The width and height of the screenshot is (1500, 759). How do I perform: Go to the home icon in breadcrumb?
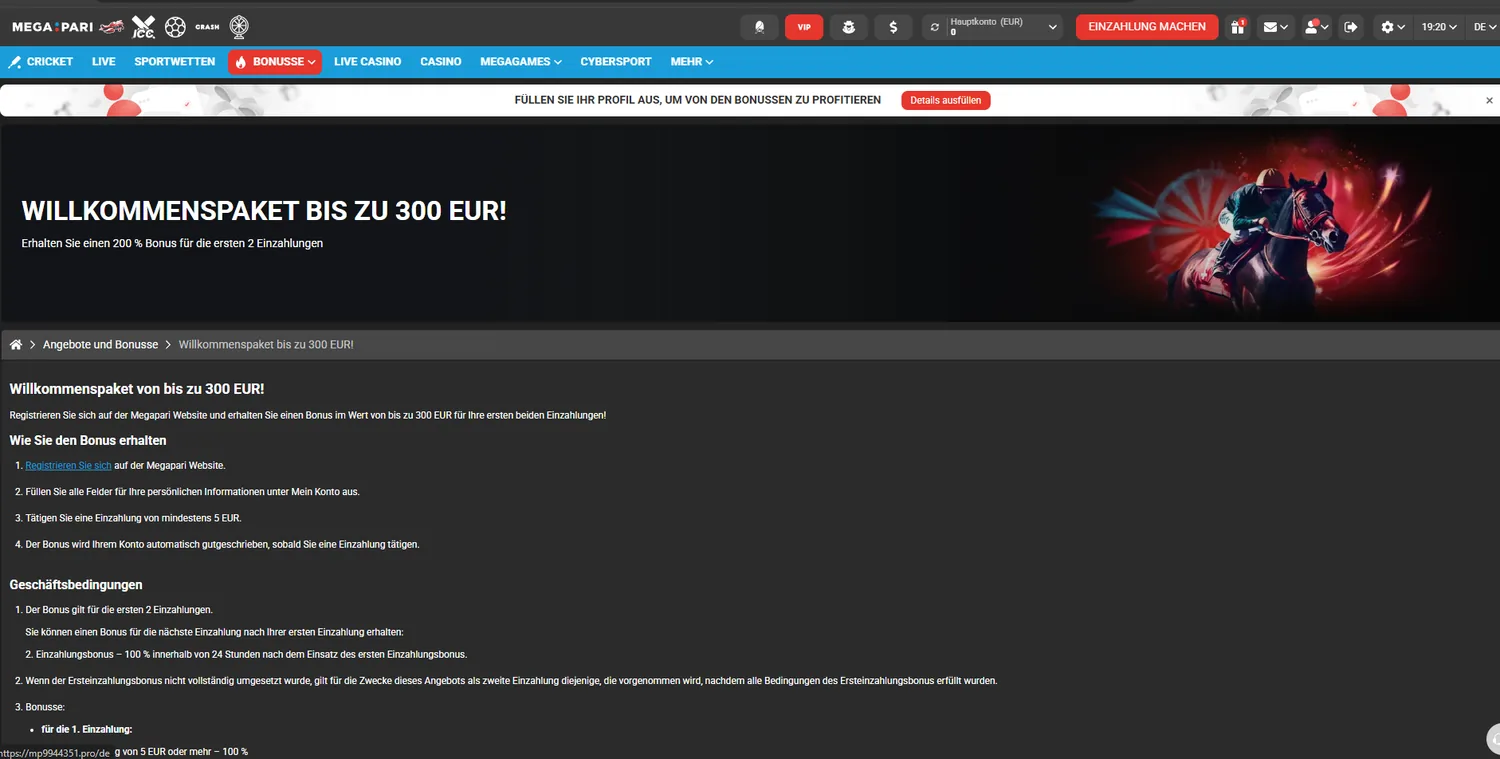tap(16, 344)
